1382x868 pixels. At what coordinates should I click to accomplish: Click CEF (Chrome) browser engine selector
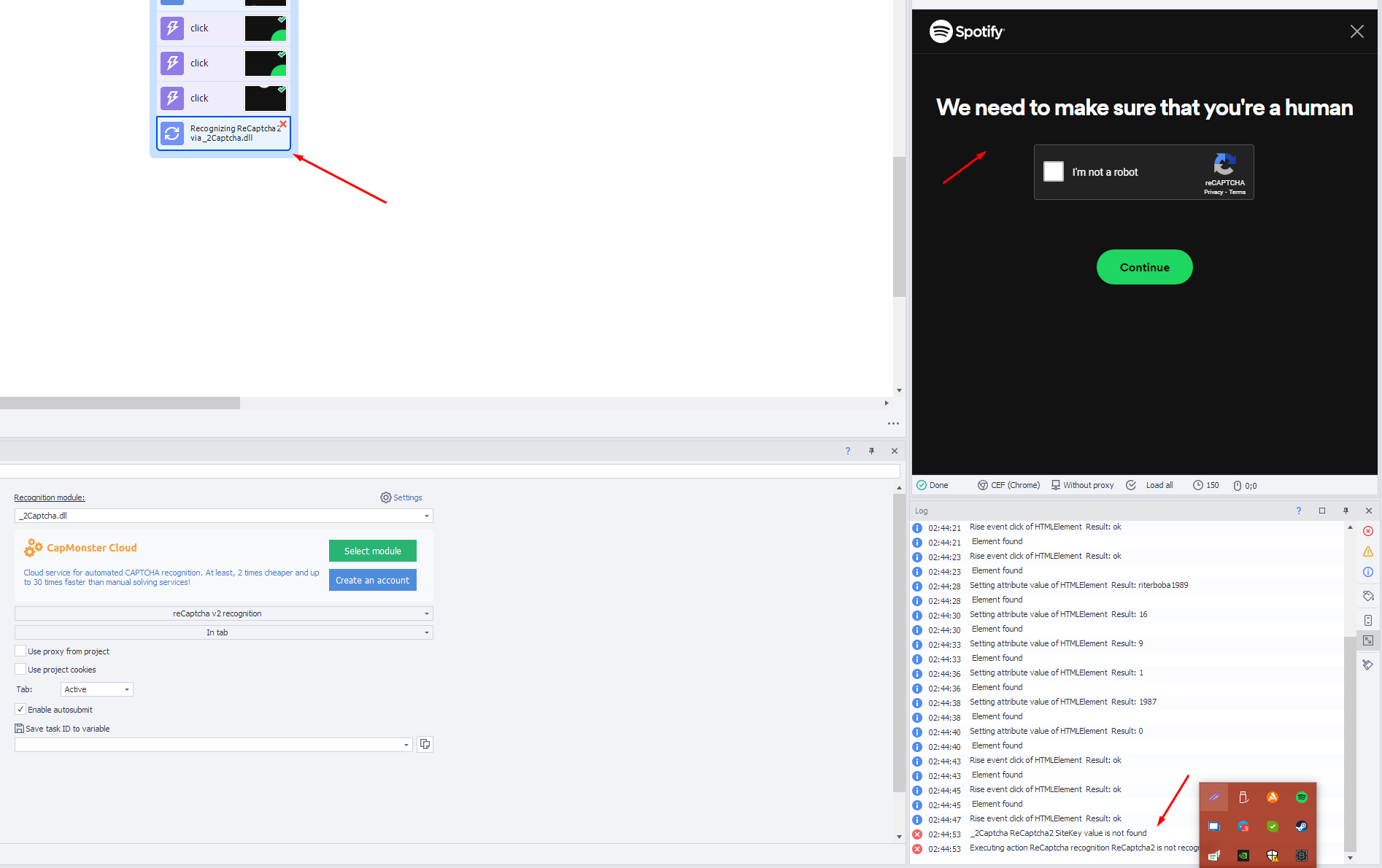[x=1009, y=485]
